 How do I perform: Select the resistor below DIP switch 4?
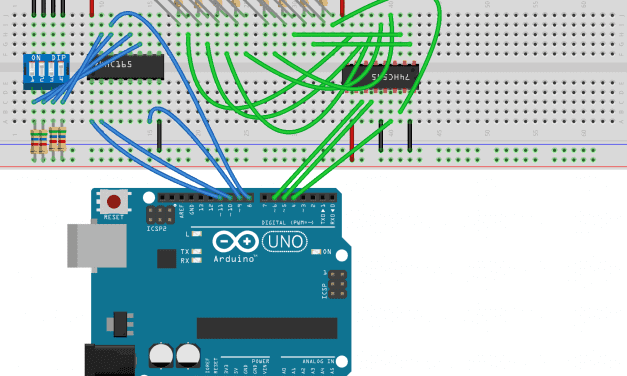point(62,139)
